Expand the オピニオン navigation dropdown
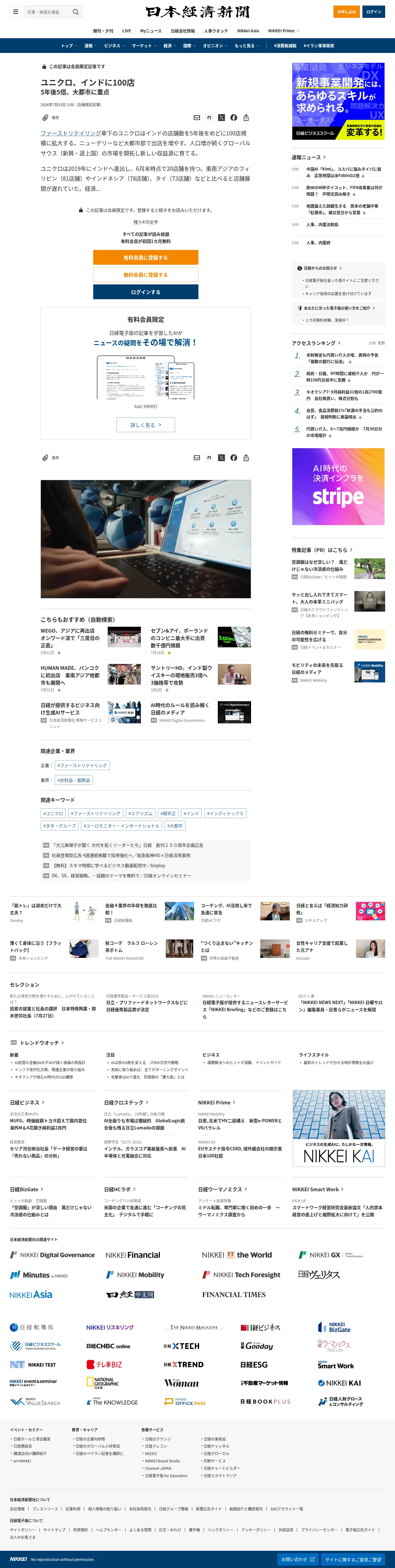 point(215,46)
